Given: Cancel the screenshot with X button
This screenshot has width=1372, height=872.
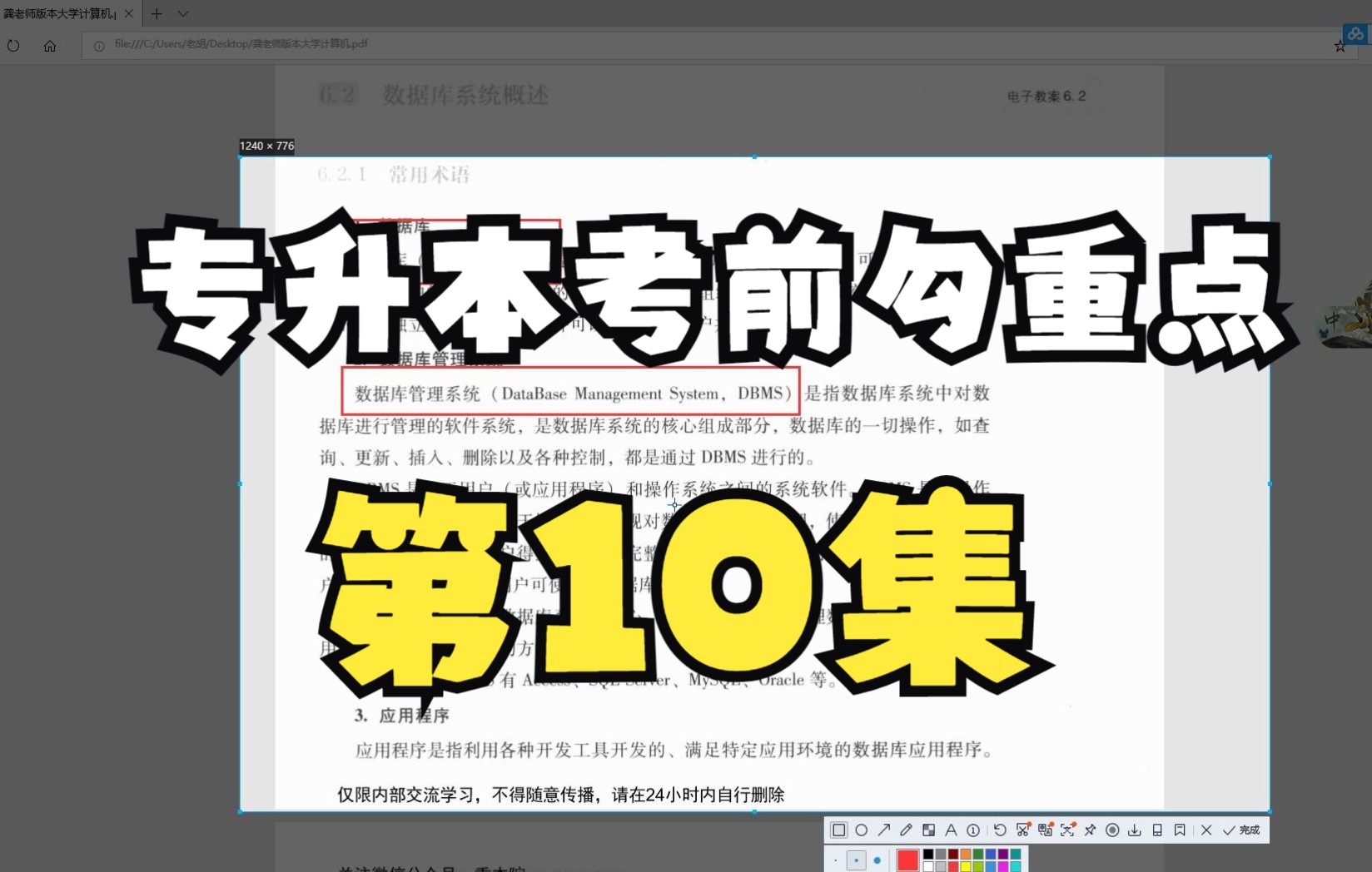Looking at the screenshot, I should [x=1206, y=830].
